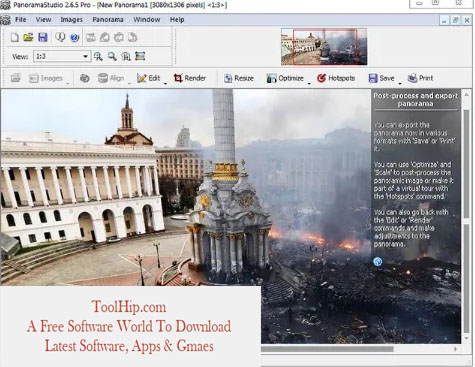Click the zoom 1:1 magnifier icon
Viewport: 475px width, 367px height.
pos(126,56)
